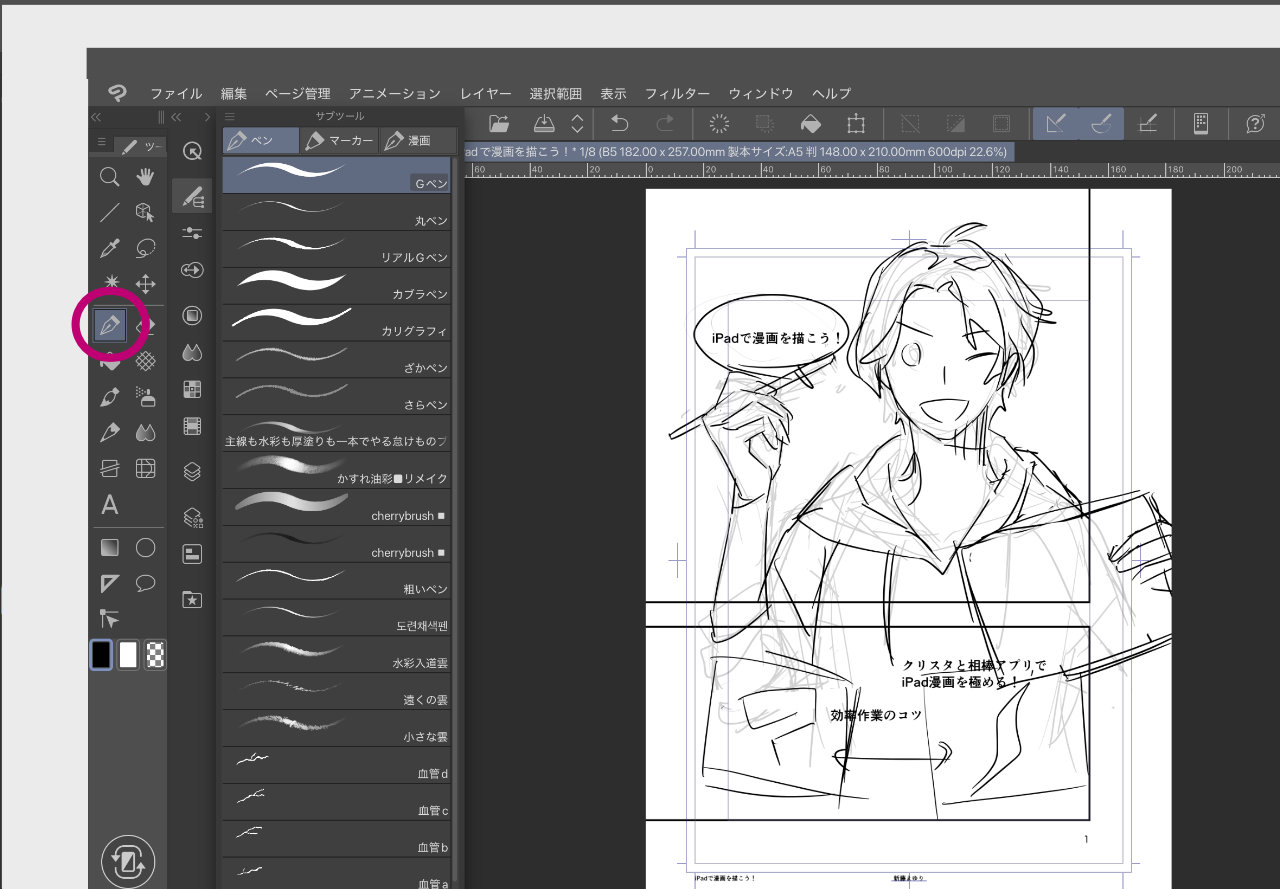Select the Balloon speech bubble tool

click(146, 583)
